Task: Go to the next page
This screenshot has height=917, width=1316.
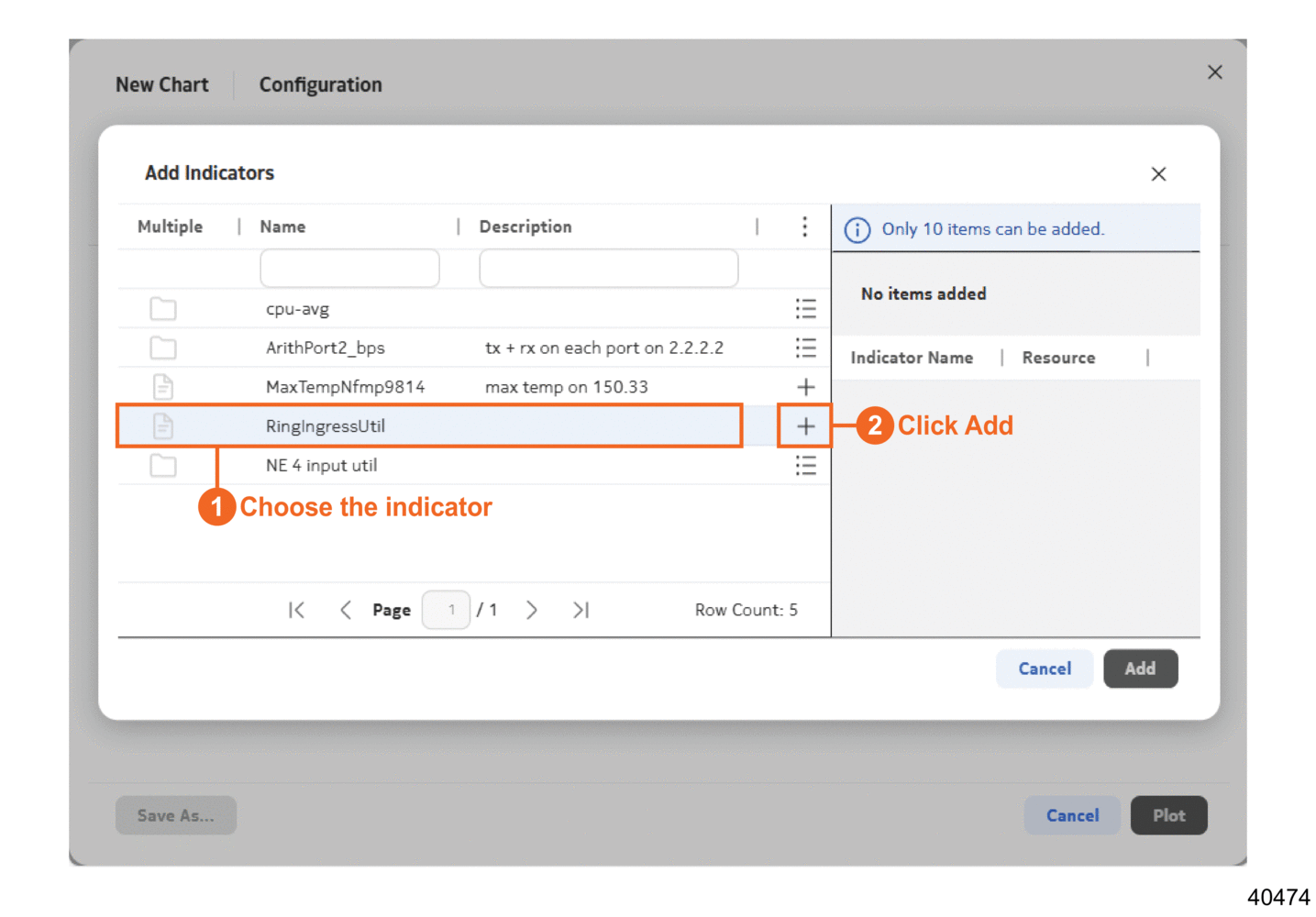Action: pyautogui.click(x=532, y=610)
